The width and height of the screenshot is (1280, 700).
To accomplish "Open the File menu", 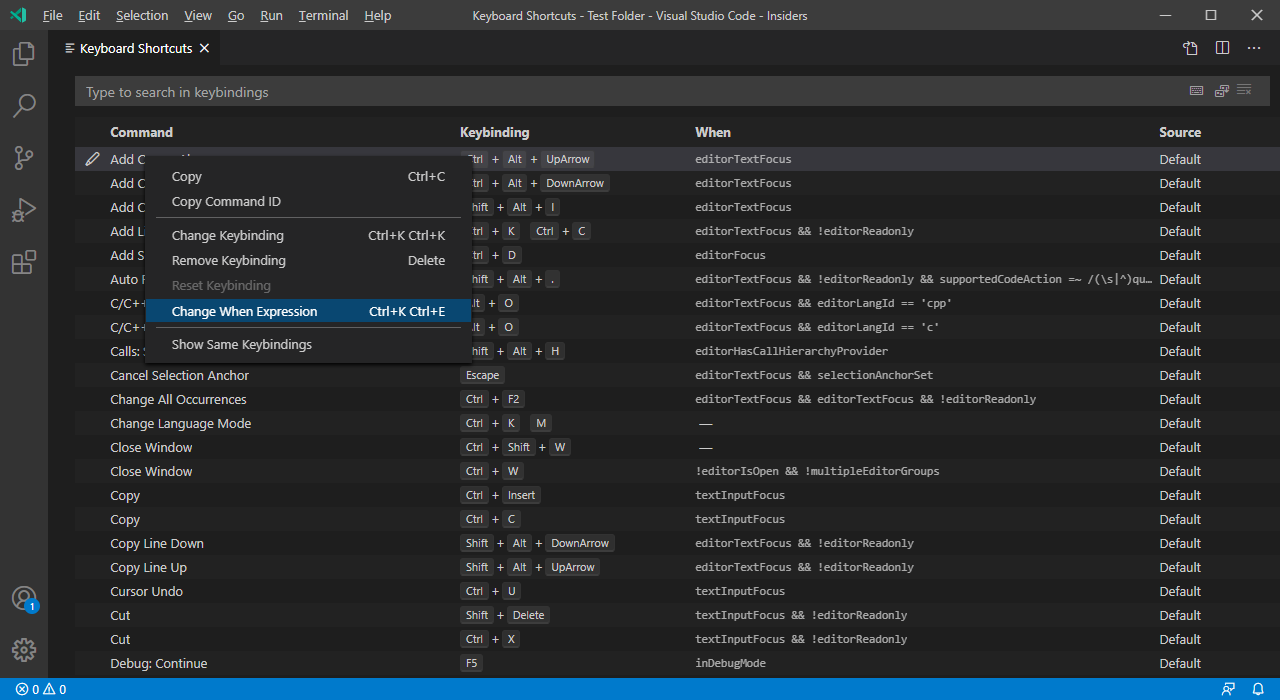I will [53, 15].
